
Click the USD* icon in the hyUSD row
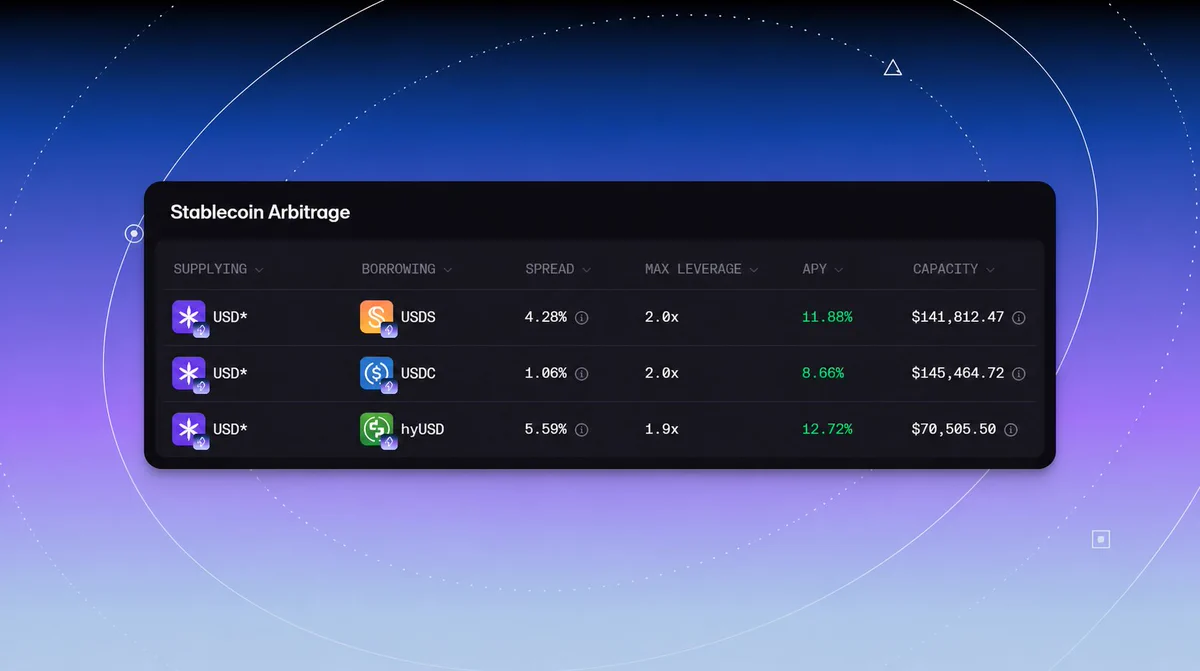coord(190,430)
